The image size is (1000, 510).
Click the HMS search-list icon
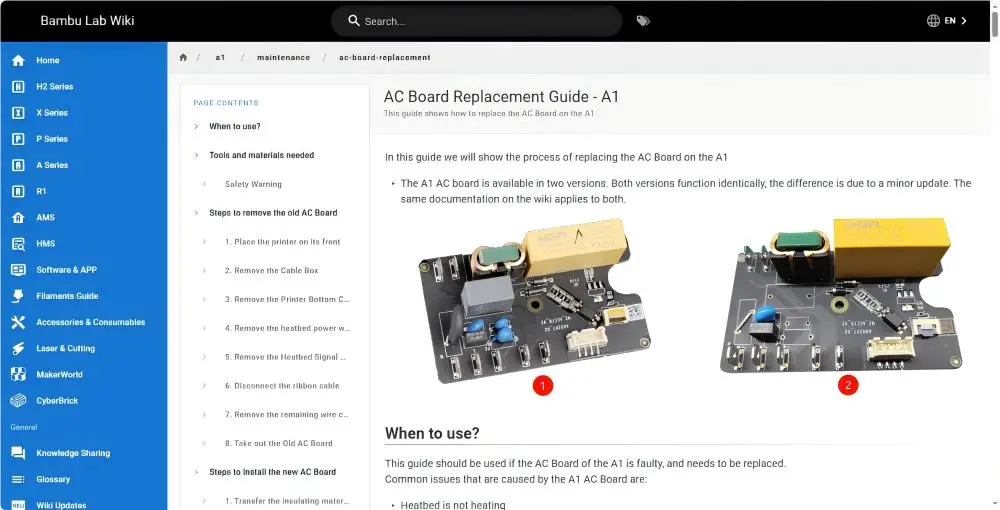pyautogui.click(x=18, y=244)
